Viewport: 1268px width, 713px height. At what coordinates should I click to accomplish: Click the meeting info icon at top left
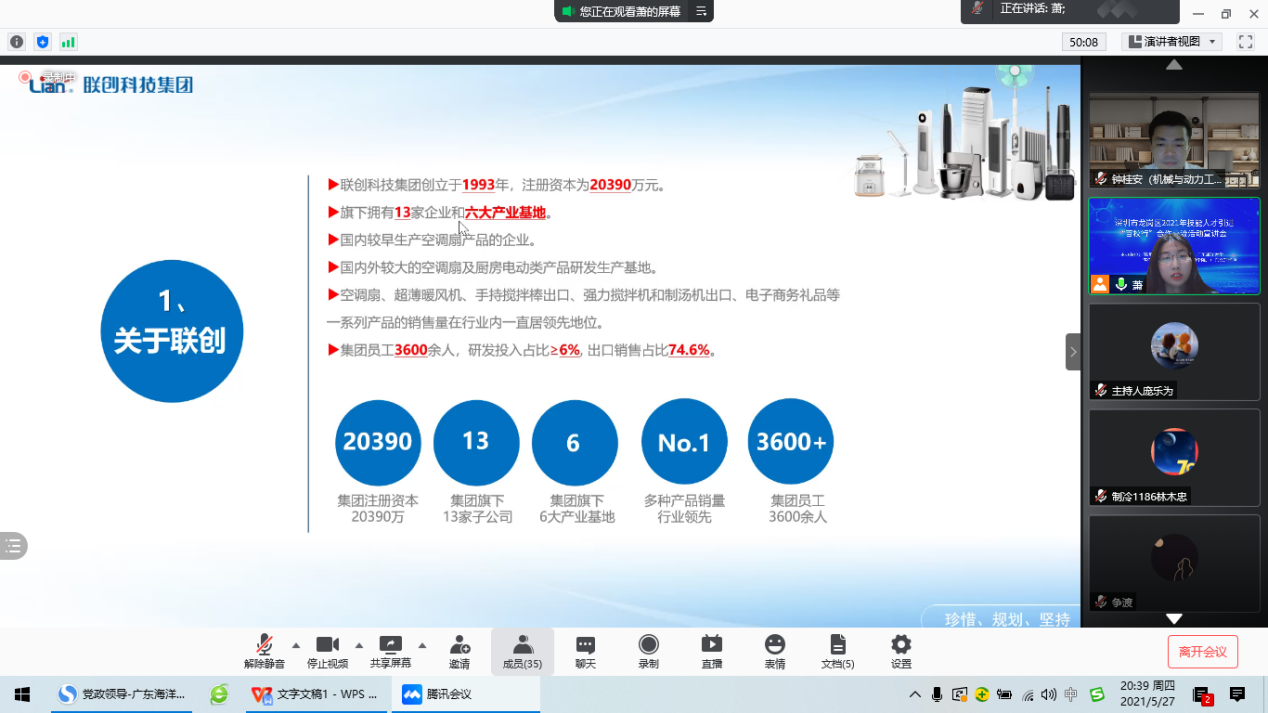pyautogui.click(x=16, y=42)
